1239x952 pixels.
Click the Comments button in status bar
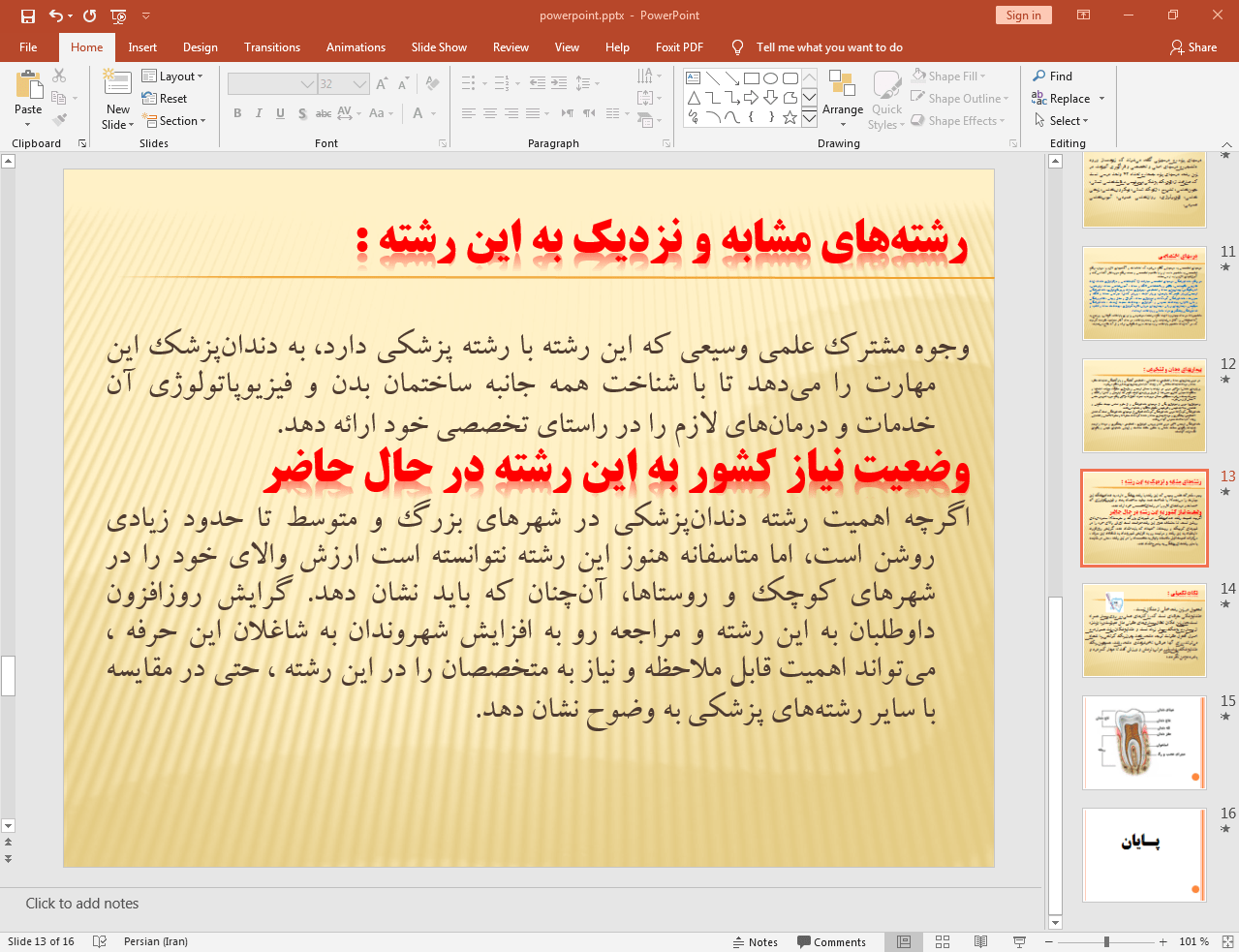(832, 941)
